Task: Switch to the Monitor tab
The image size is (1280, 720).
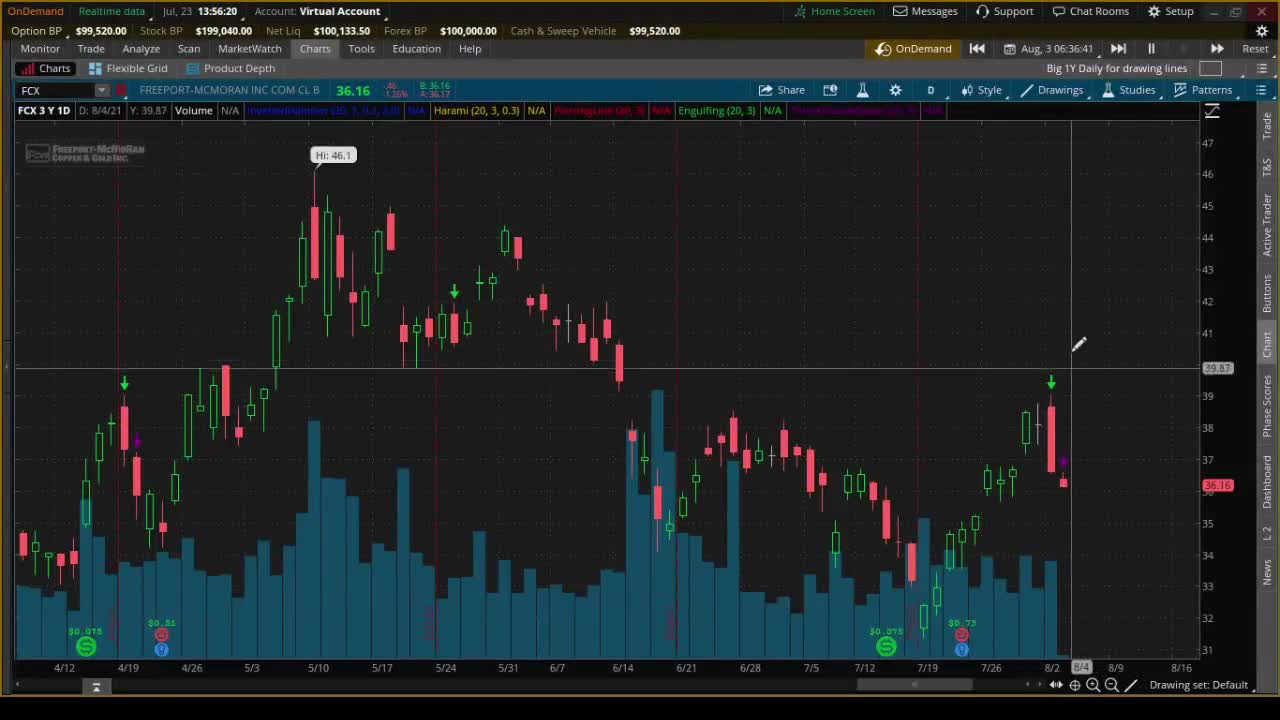Action: (x=40, y=48)
